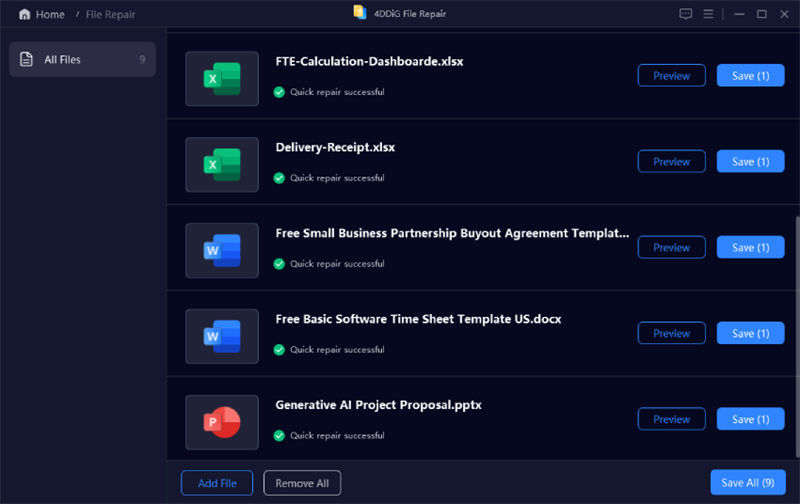800x504 pixels.
Task: Preview the Partnership Buyout Agreement document
Action: tap(671, 248)
